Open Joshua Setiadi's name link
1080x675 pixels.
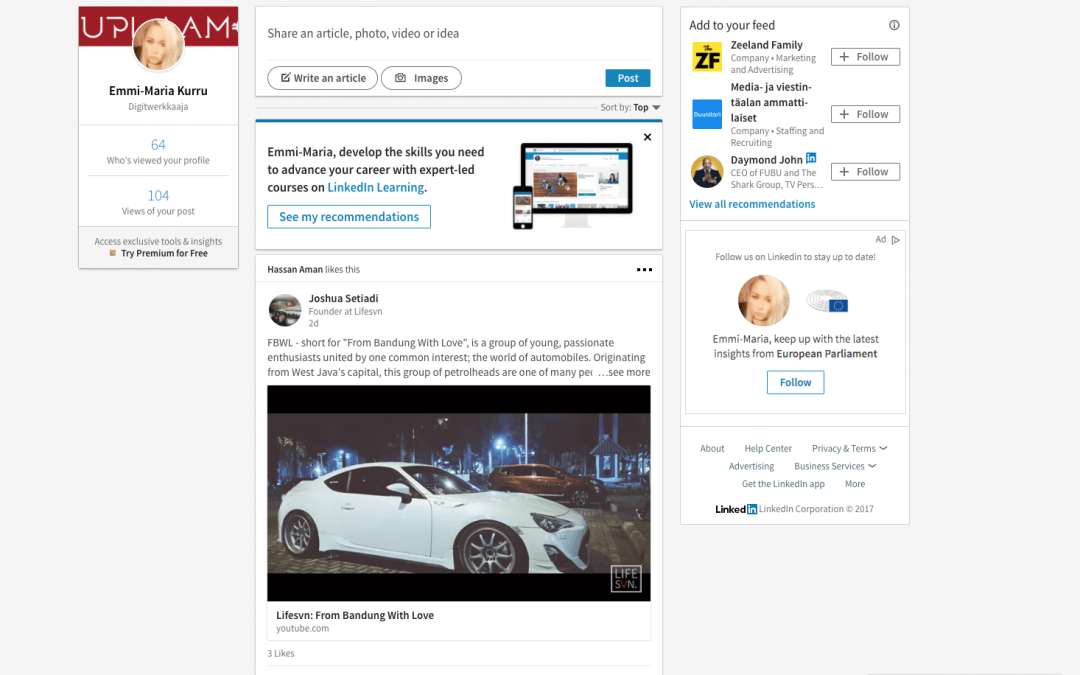343,298
